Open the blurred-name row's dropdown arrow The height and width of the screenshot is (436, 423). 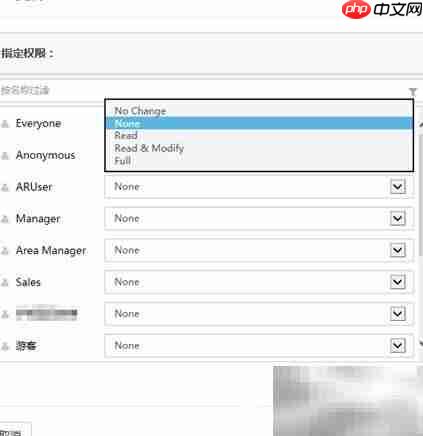tap(398, 314)
